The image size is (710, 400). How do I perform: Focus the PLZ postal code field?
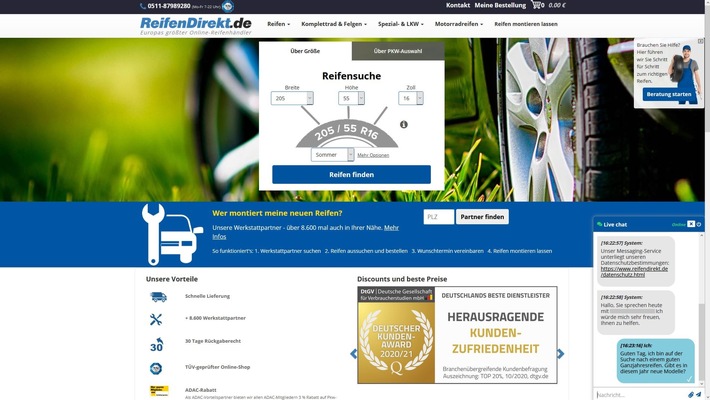438,217
